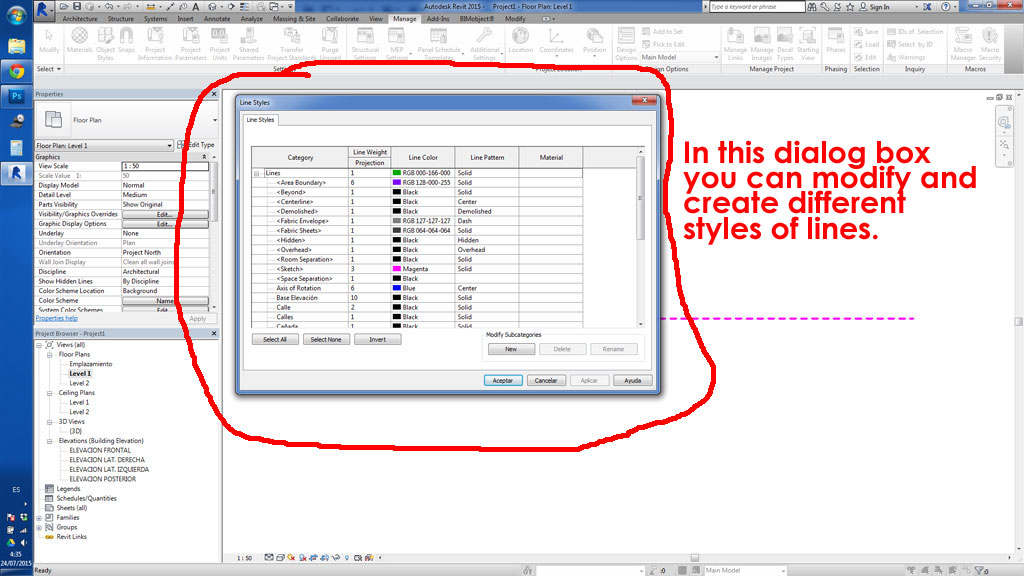
Task: Open the Collaborate menu tab
Action: pyautogui.click(x=342, y=18)
